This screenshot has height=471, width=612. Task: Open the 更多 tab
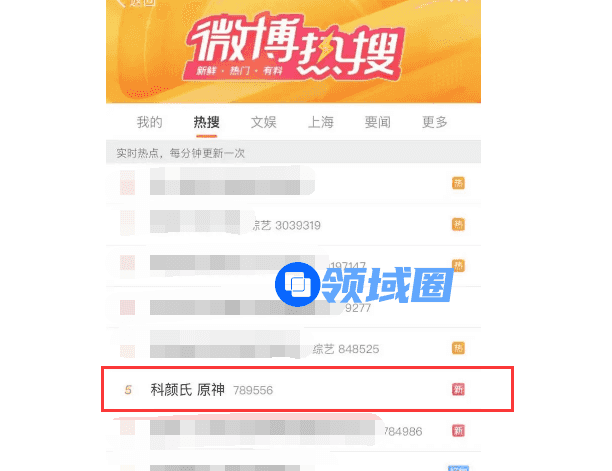[x=434, y=122]
